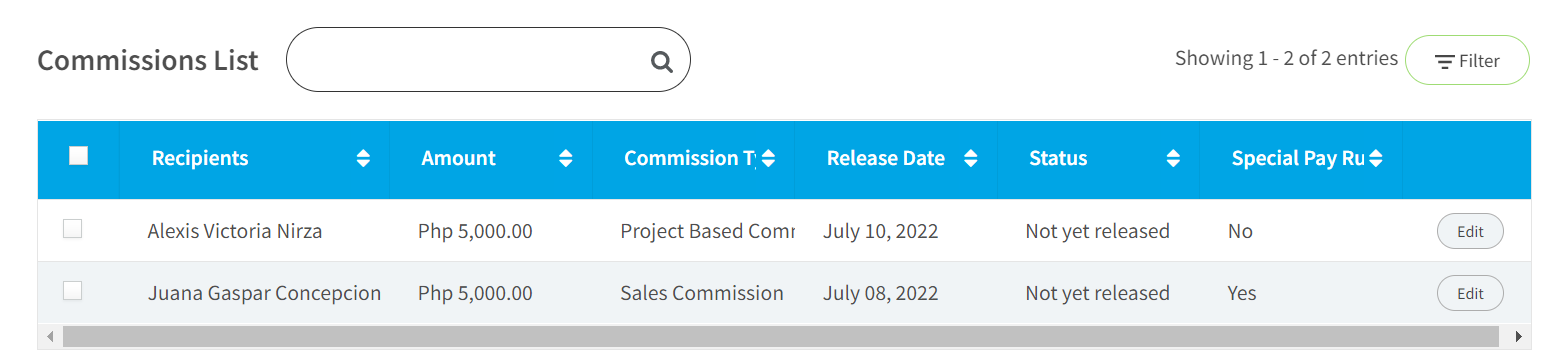Image resolution: width=1556 pixels, height=364 pixels.
Task: Sort by Recipients column arrows
Action: pyautogui.click(x=363, y=158)
